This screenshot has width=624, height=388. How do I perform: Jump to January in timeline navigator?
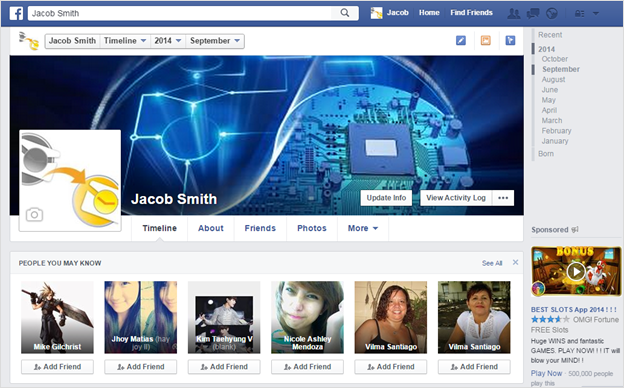555,141
